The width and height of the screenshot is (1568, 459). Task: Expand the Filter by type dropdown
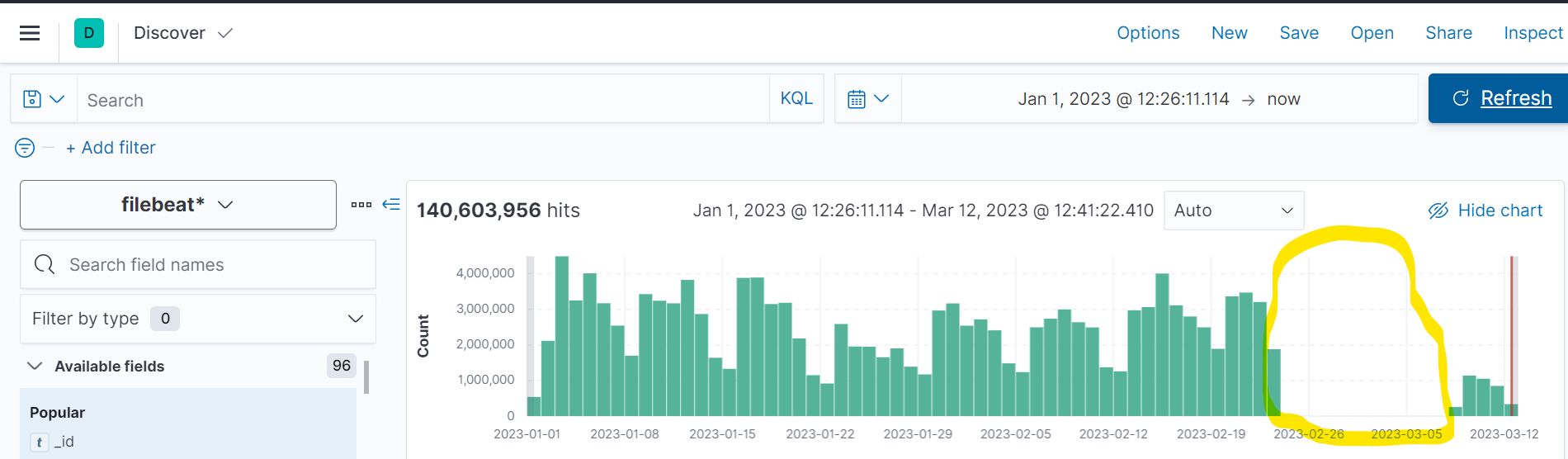coord(198,319)
